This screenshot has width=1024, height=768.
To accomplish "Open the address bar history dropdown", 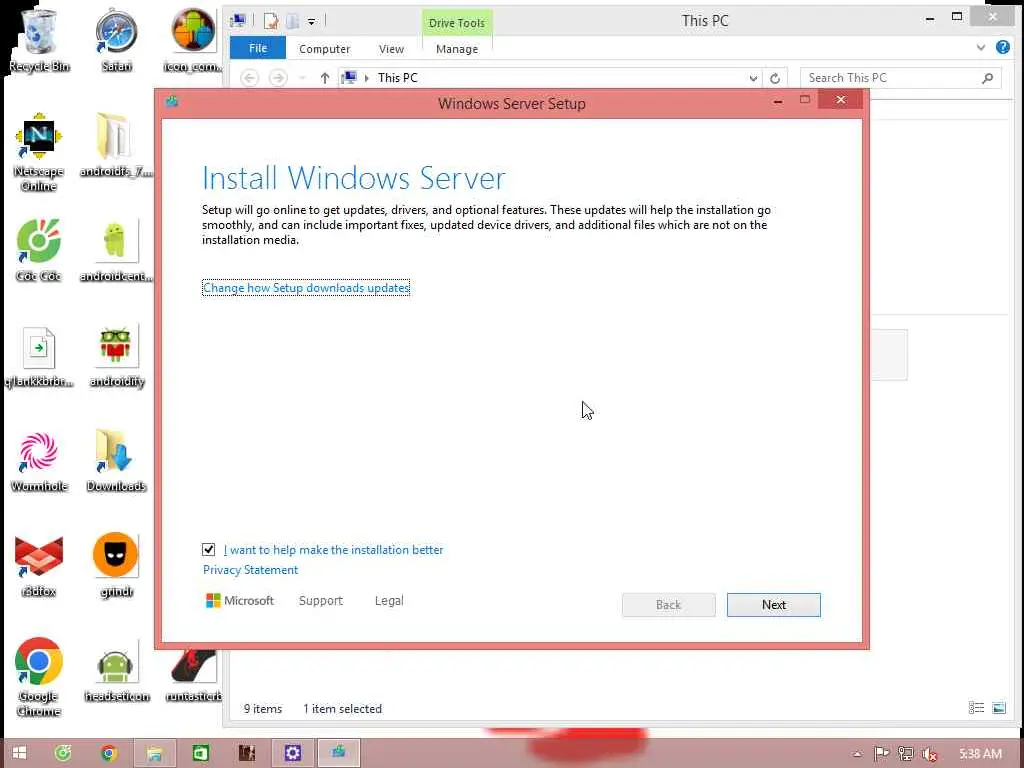I will 753,78.
